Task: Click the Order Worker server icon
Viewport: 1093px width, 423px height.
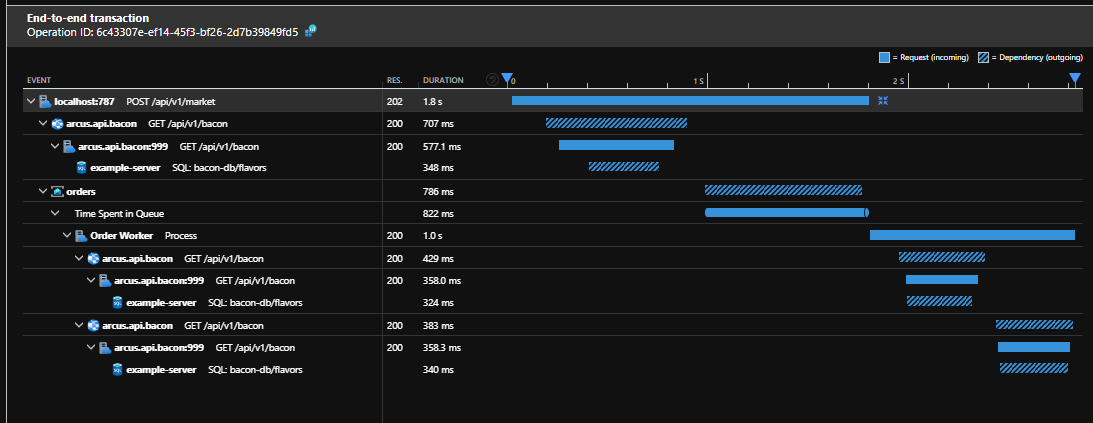Action: [81, 235]
